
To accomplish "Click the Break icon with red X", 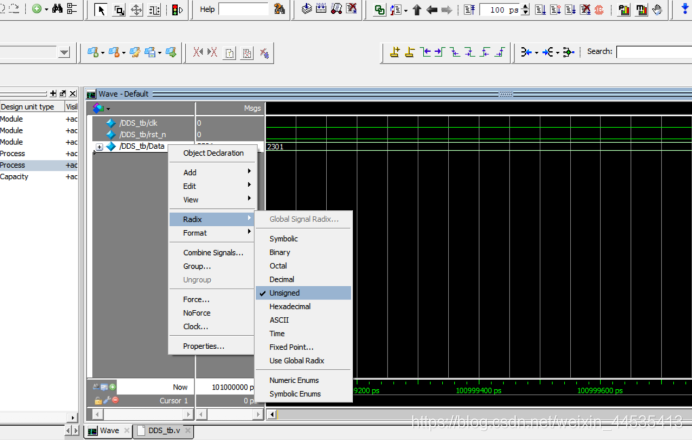I will 585,10.
